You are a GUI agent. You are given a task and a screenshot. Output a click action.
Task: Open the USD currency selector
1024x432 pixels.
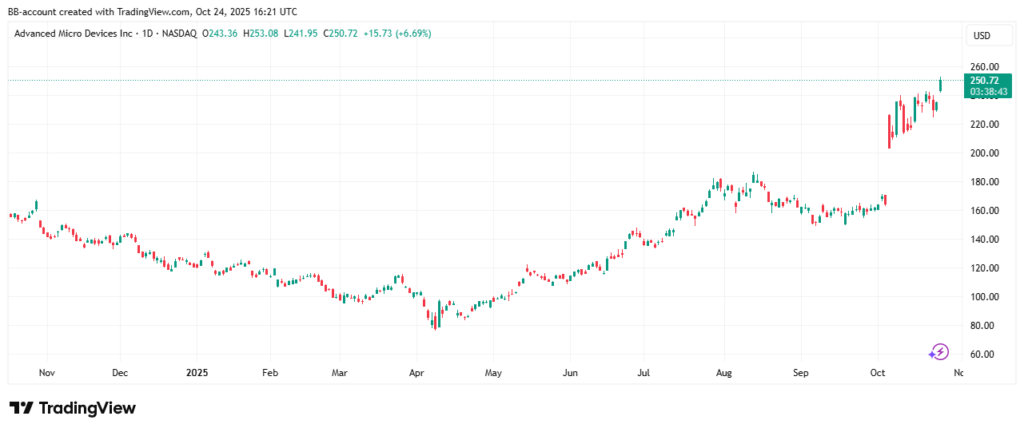pyautogui.click(x=980, y=36)
